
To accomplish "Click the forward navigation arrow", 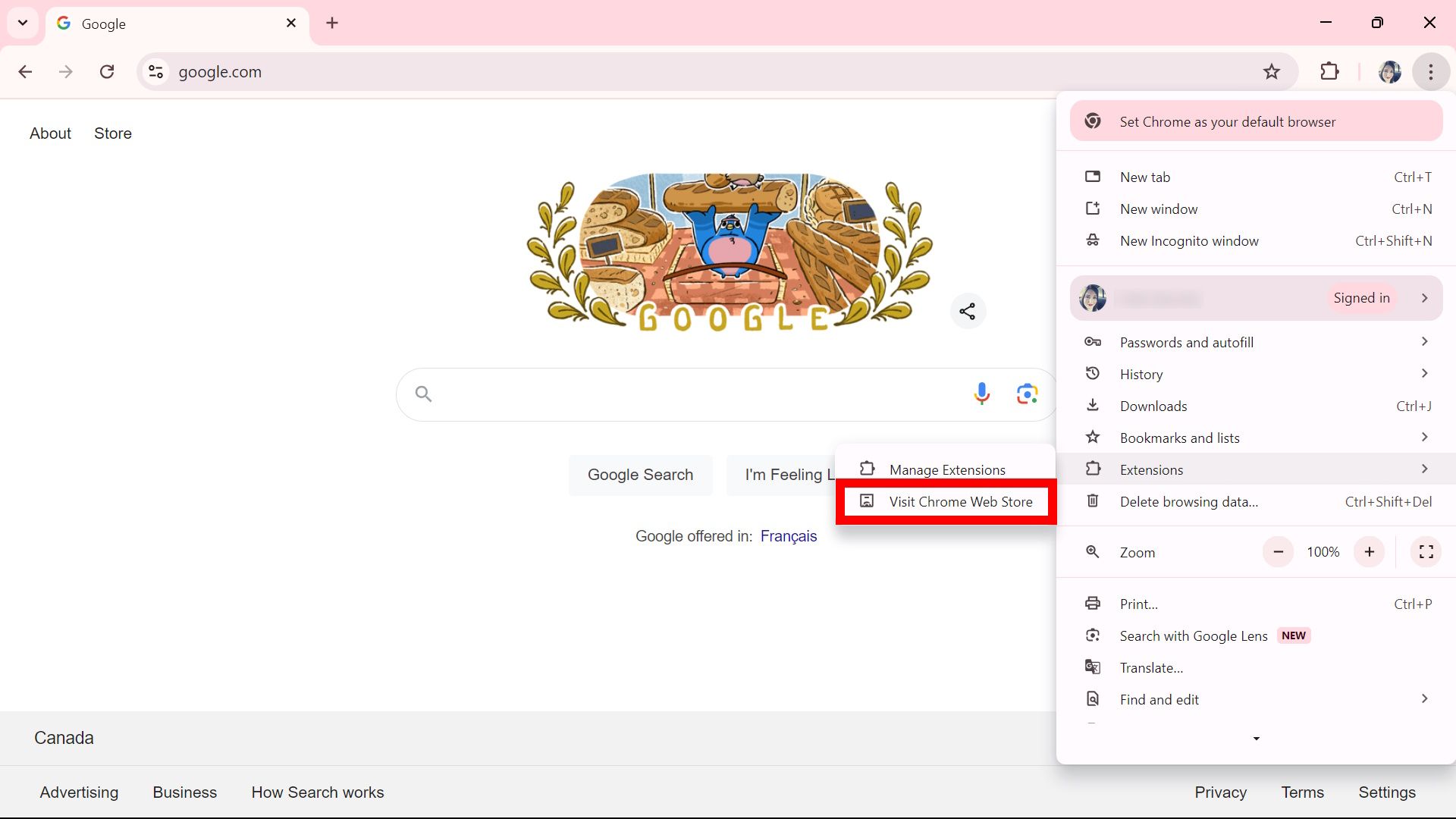I will point(66,72).
